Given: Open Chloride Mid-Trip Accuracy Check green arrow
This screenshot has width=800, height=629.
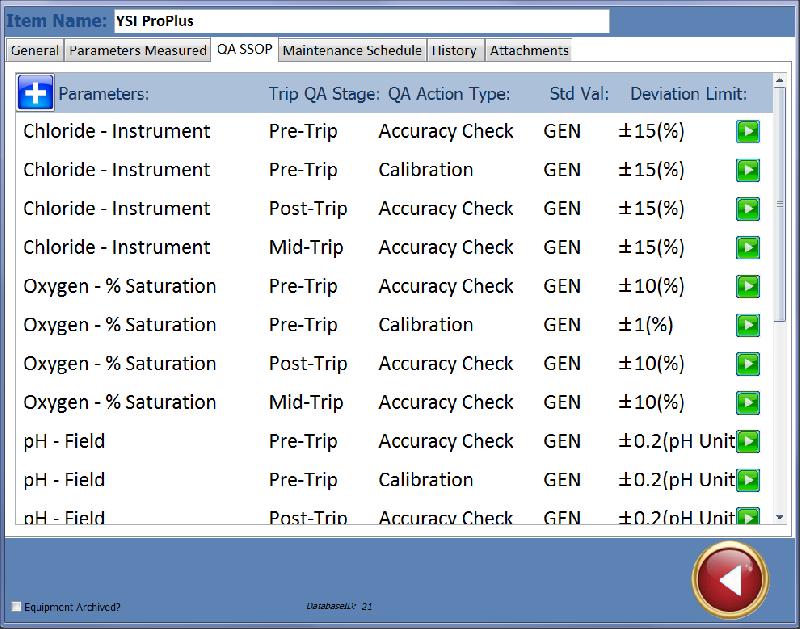Looking at the screenshot, I should click(x=748, y=248).
